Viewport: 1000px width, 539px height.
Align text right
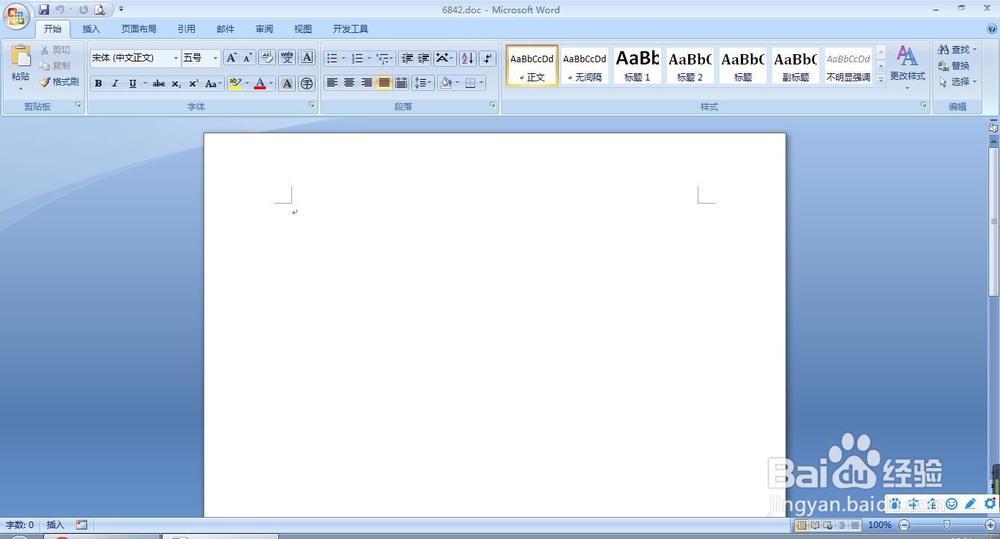point(366,83)
